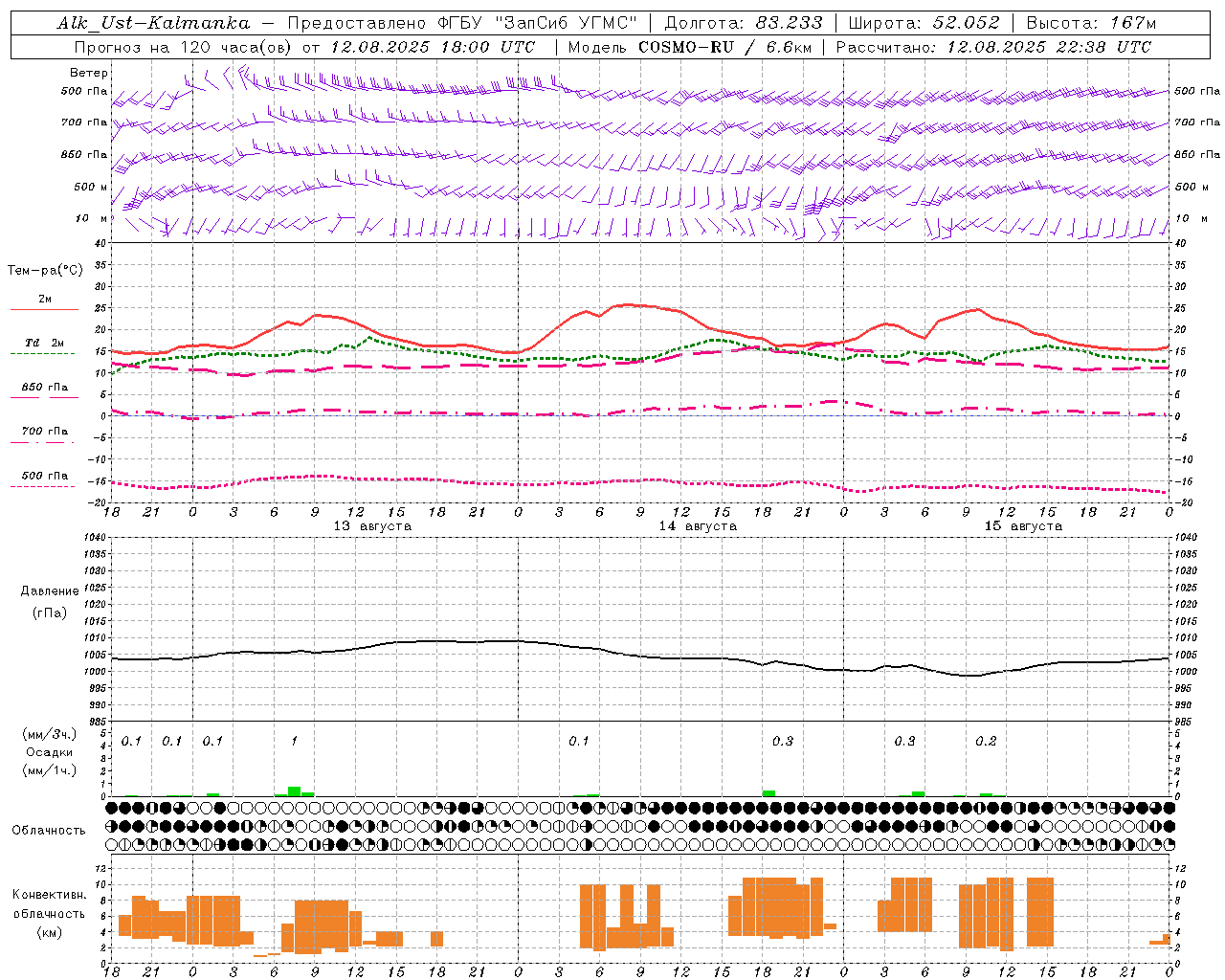This screenshot has width=1225, height=980.
Task: Click the '14 августа' date label
Action: coord(698,526)
